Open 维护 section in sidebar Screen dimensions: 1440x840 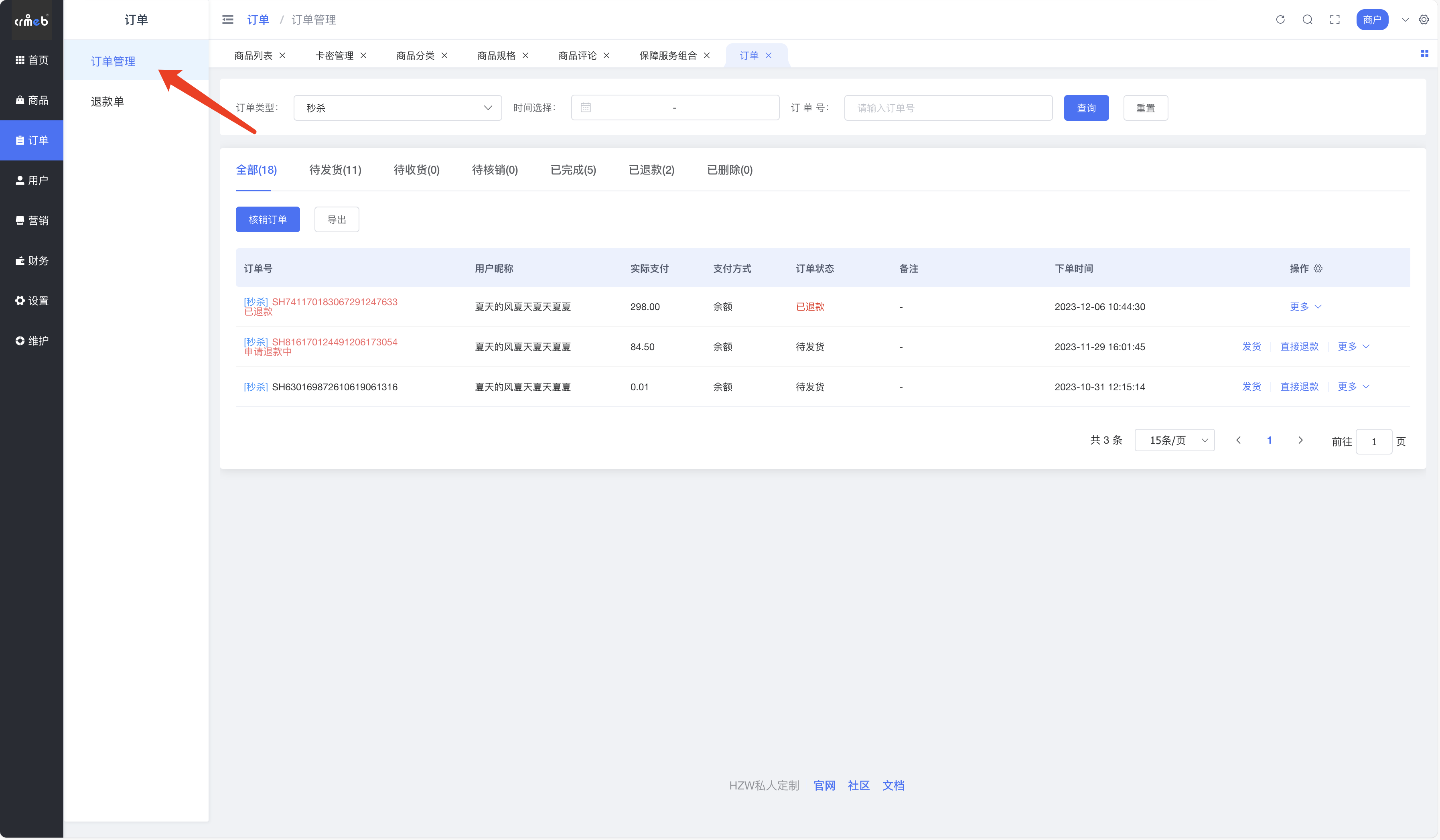pos(31,341)
